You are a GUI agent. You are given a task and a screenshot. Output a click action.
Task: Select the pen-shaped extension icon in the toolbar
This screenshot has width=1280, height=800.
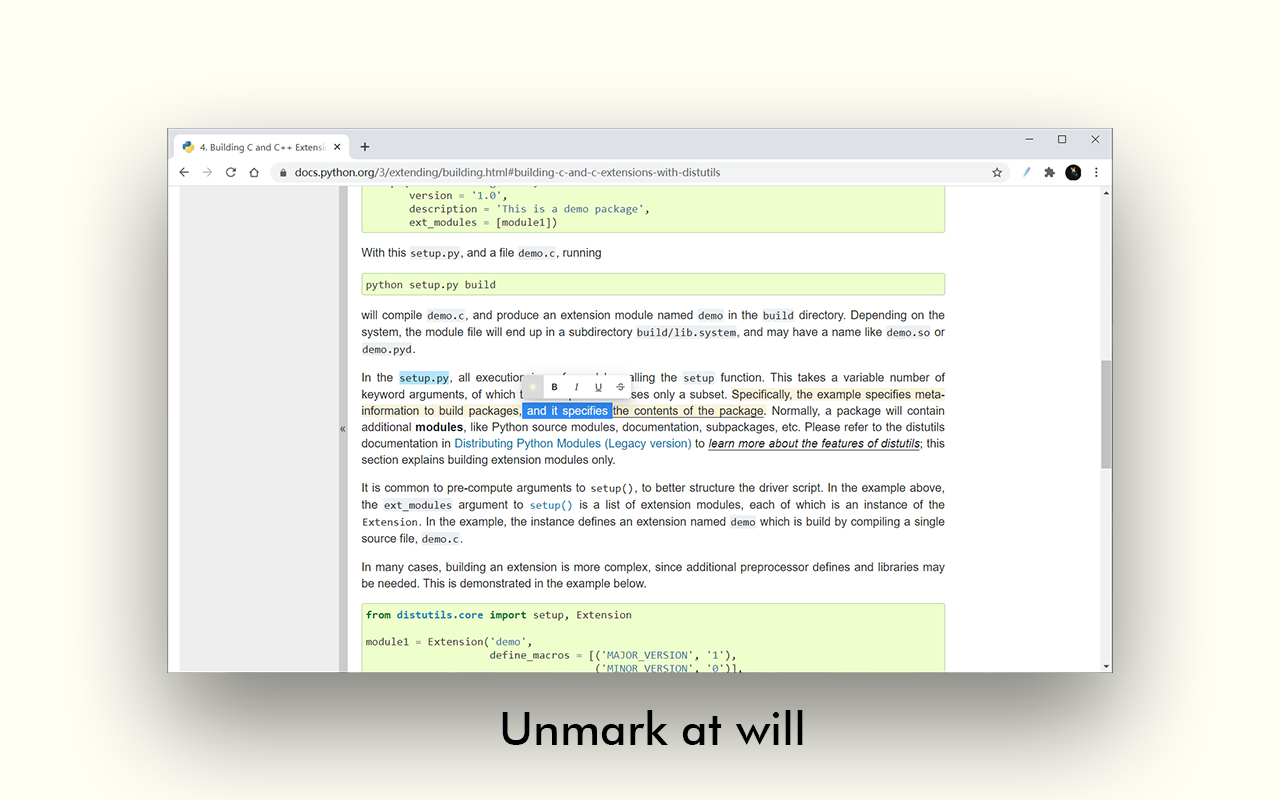click(1026, 172)
